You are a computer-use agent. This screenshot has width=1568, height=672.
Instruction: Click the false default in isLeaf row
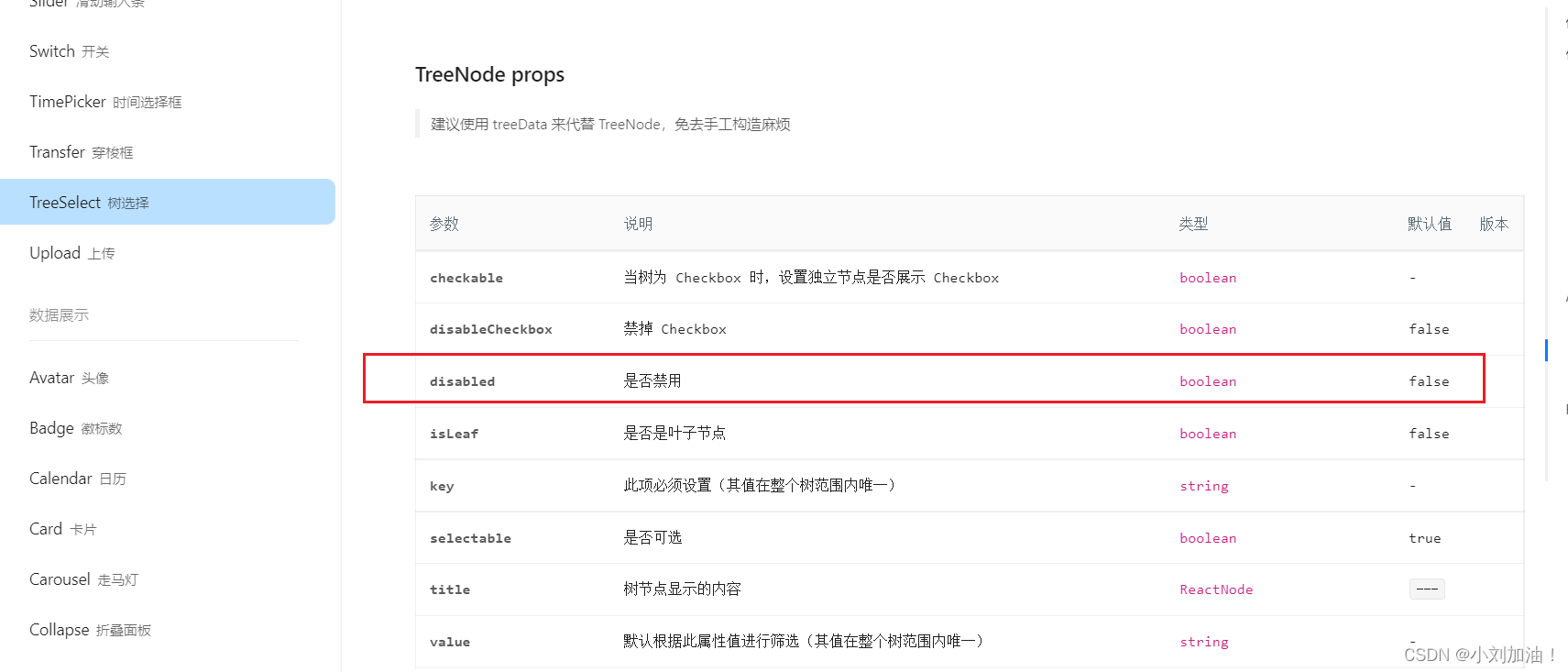[x=1430, y=434]
